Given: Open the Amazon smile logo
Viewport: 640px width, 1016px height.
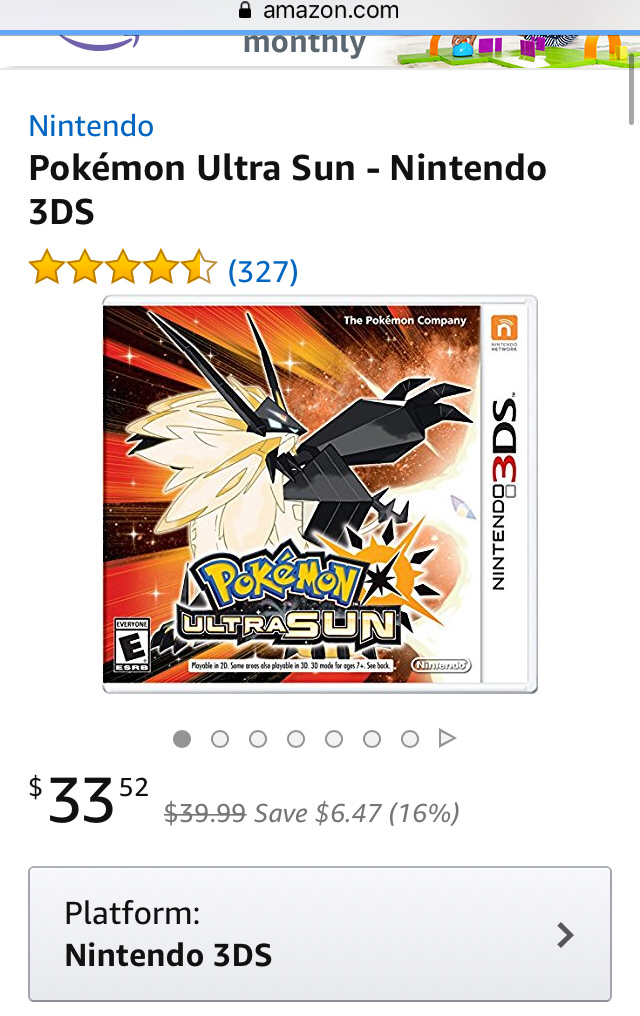Looking at the screenshot, I should 98,43.
